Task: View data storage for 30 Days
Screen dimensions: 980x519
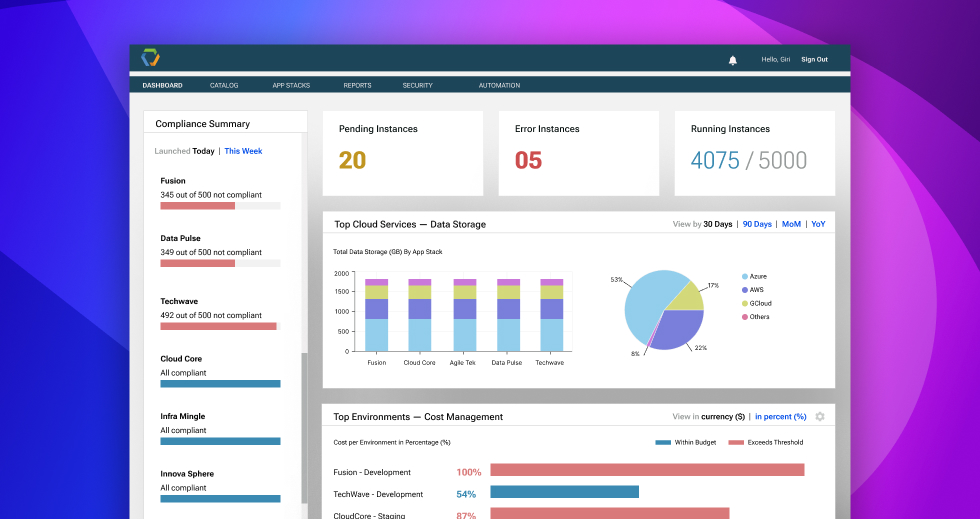Action: (x=718, y=224)
